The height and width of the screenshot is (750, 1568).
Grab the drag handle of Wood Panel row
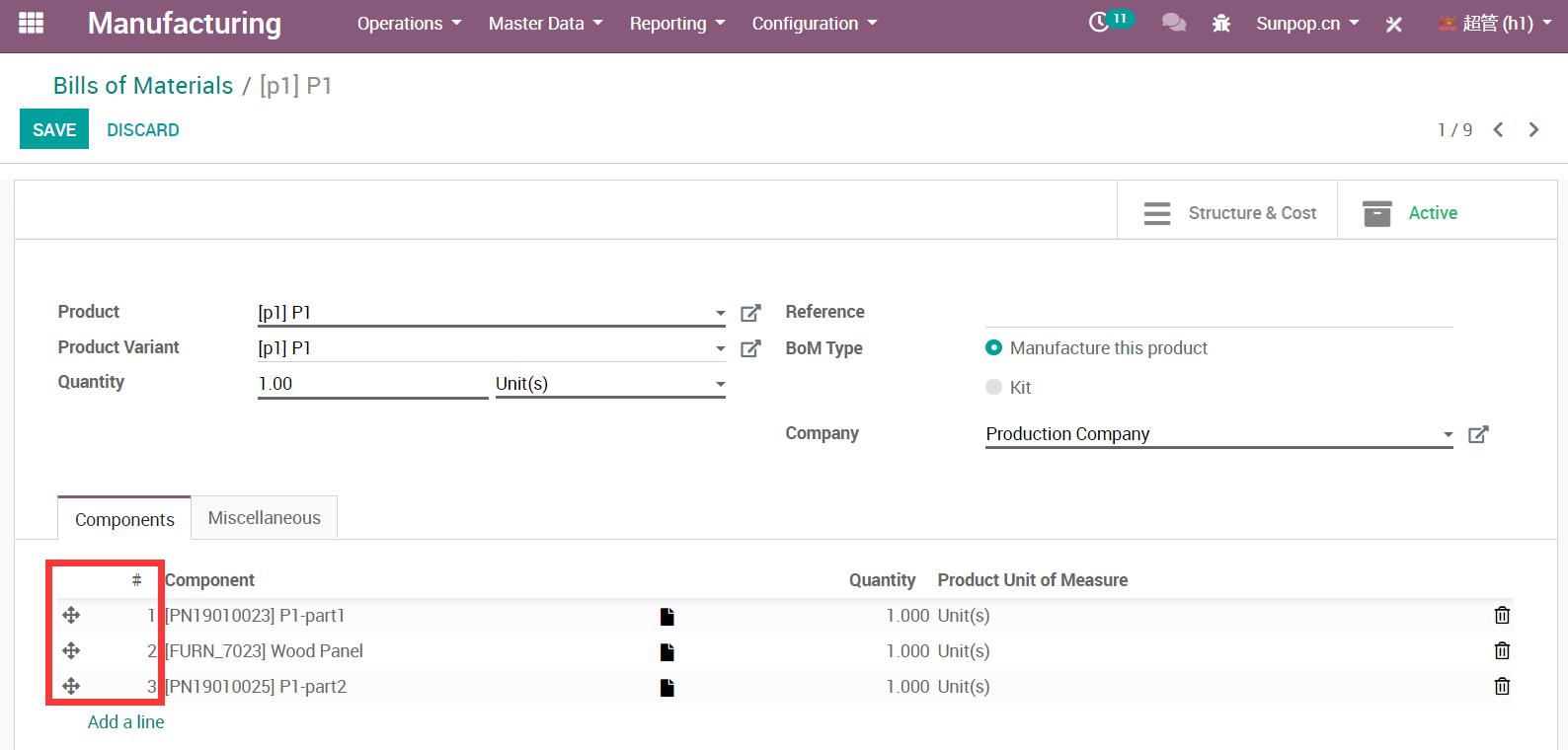click(x=71, y=651)
